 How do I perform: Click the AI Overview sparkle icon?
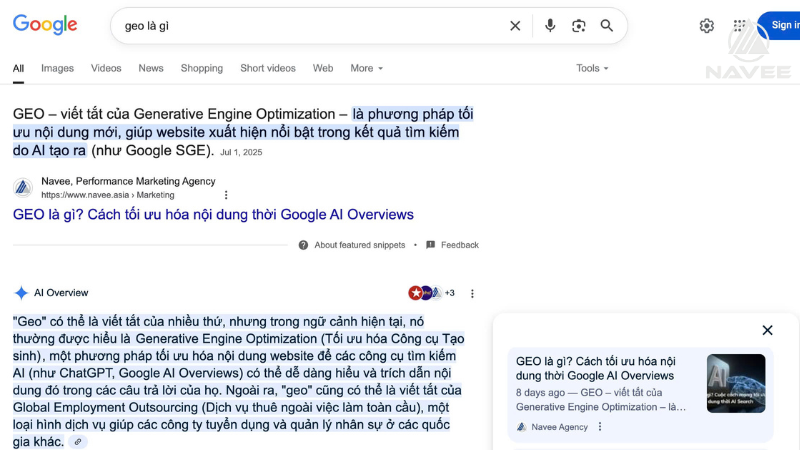coord(21,293)
